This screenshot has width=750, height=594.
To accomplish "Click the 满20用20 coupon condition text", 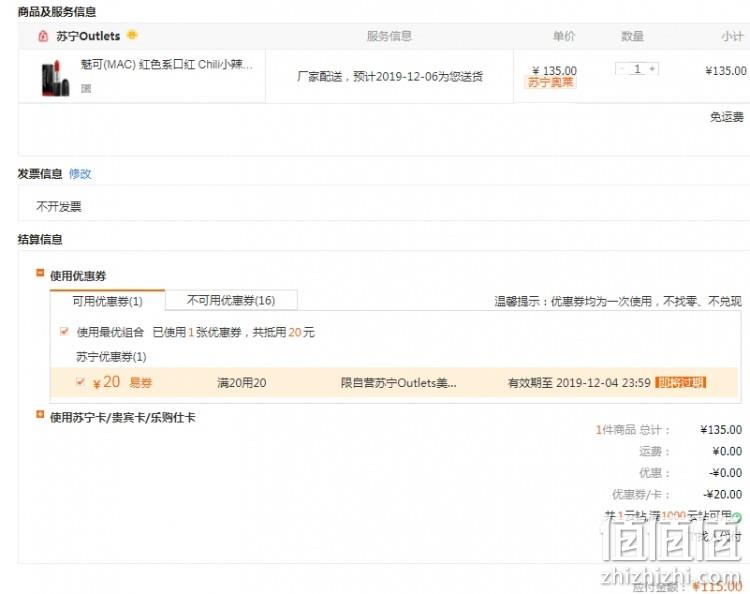I will point(242,383).
